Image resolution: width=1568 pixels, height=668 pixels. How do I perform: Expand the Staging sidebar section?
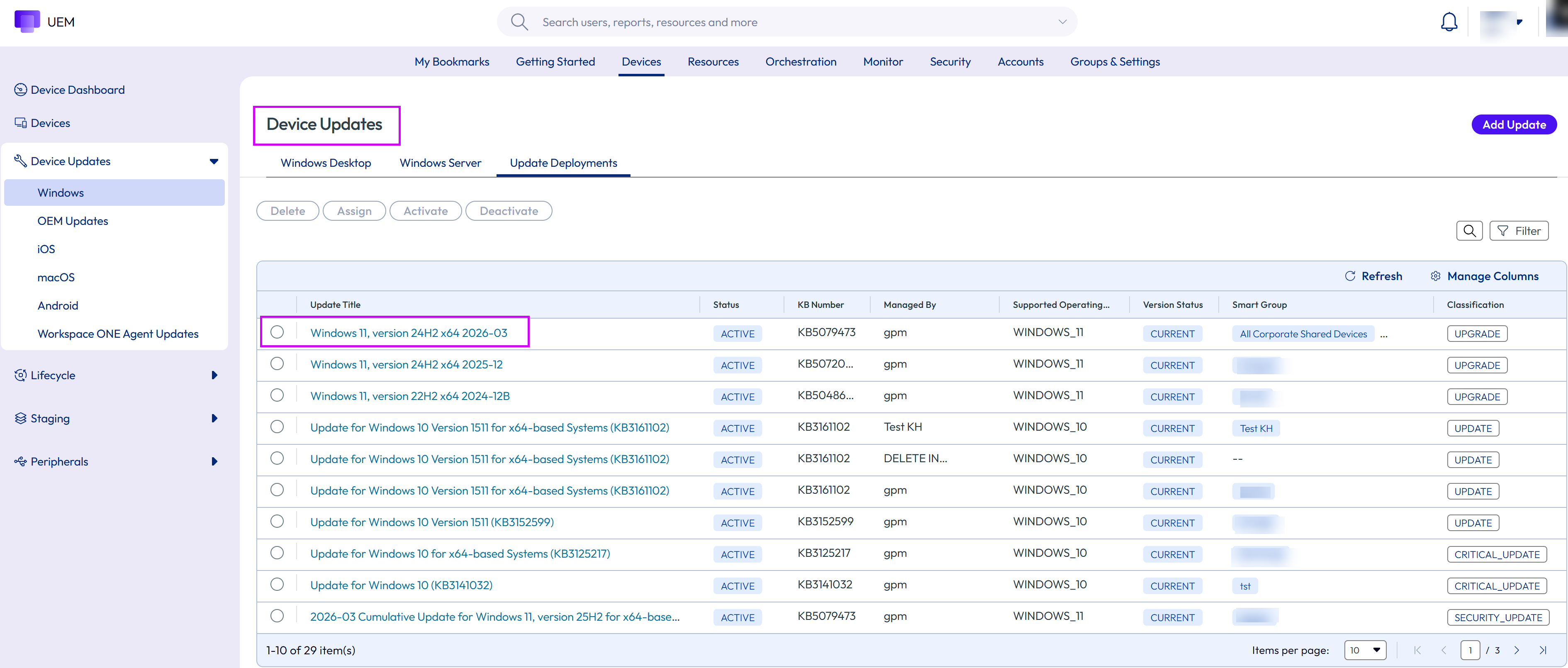point(214,418)
